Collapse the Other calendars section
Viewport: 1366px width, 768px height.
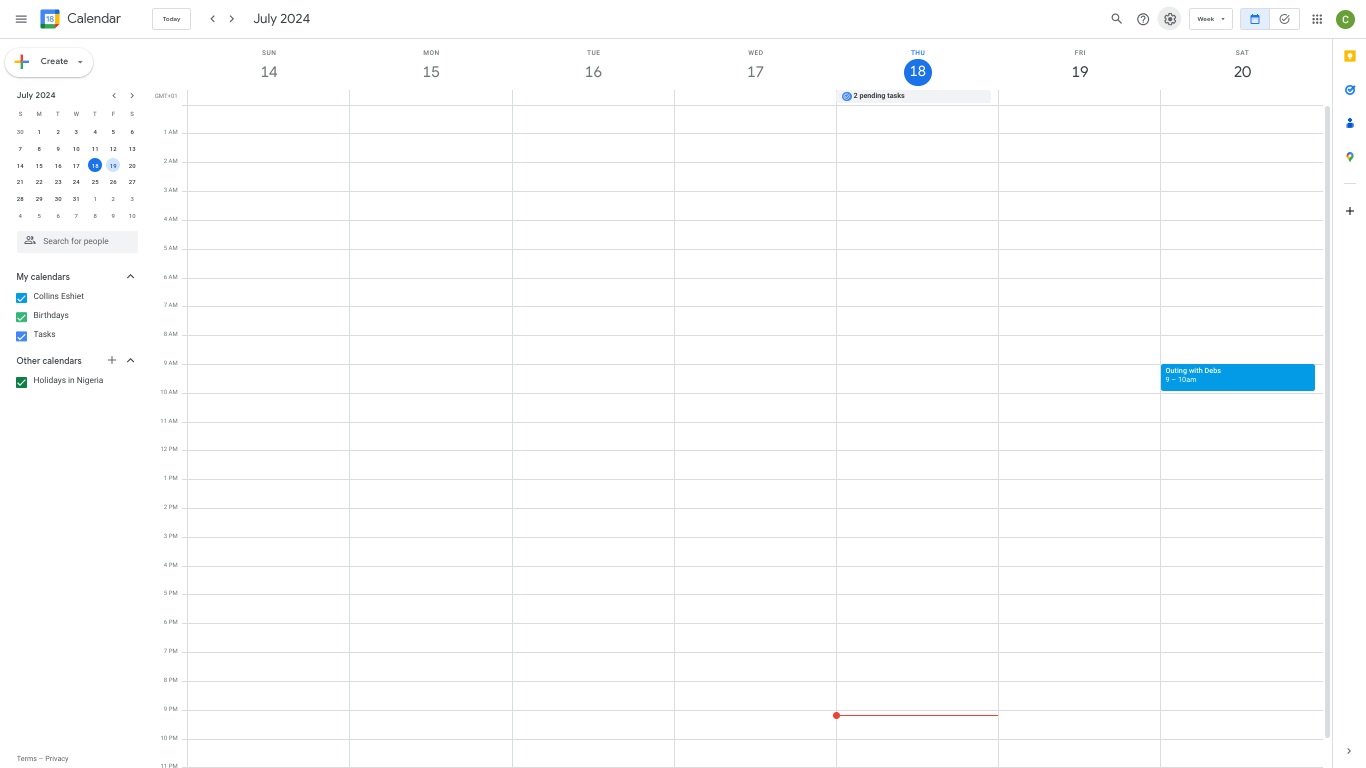(x=130, y=360)
